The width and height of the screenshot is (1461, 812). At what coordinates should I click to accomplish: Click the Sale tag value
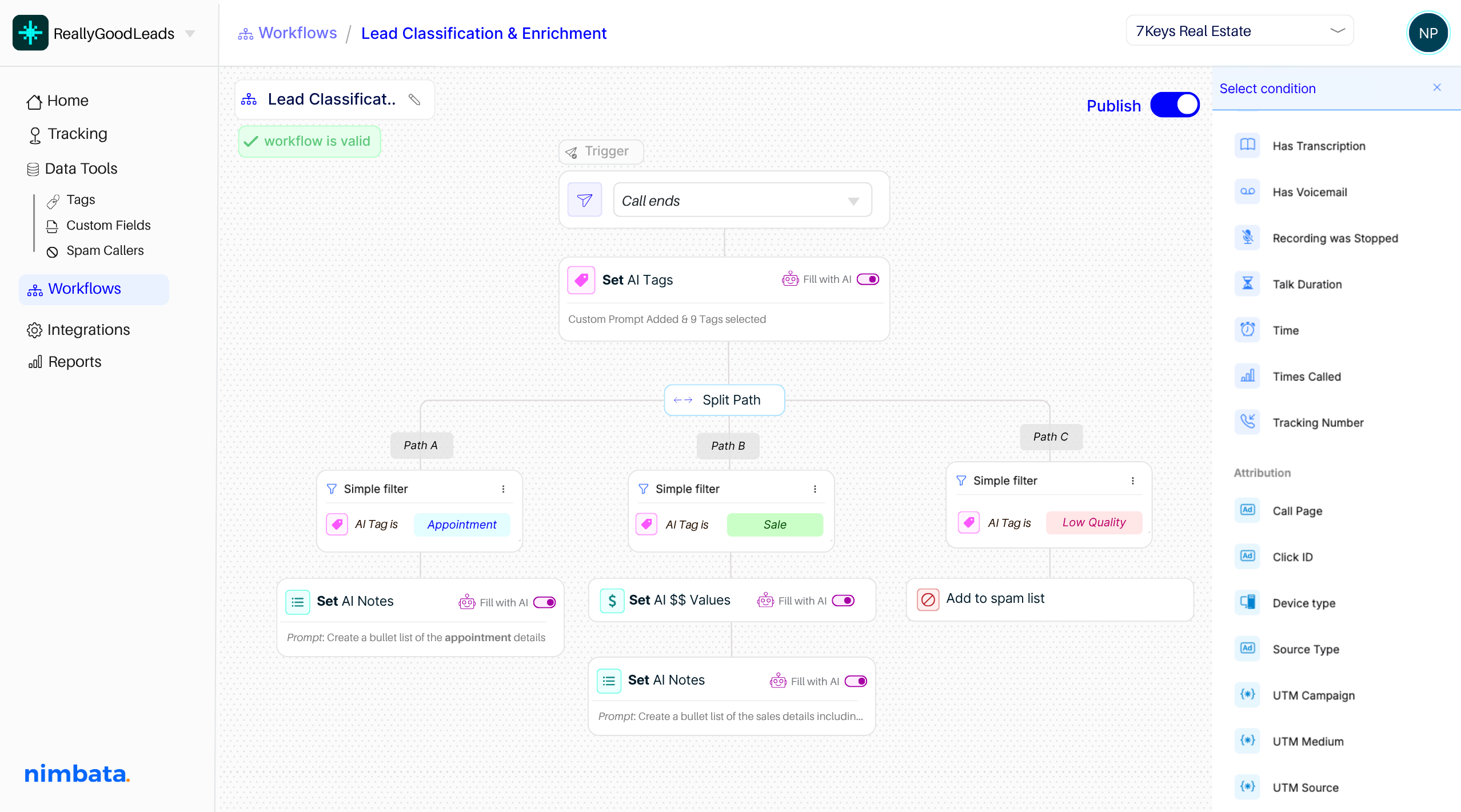[x=775, y=525]
